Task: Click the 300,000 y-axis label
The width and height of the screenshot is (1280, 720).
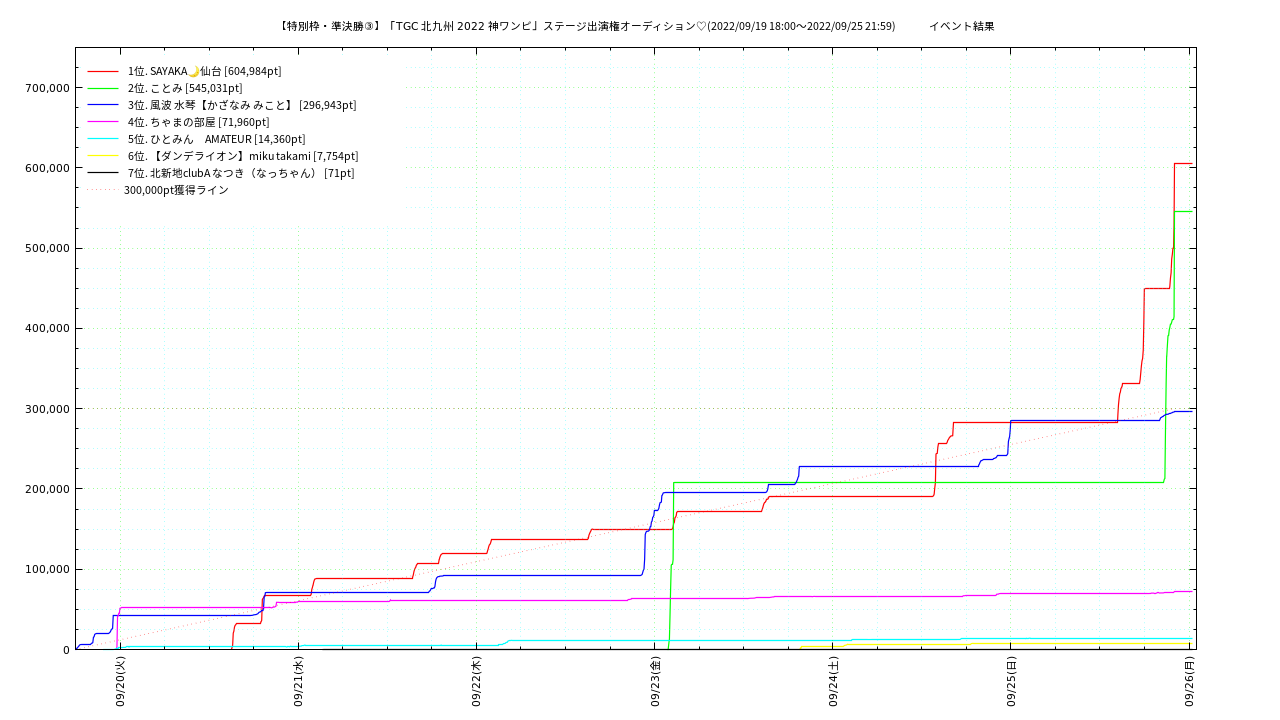Action: pyautogui.click(x=47, y=409)
